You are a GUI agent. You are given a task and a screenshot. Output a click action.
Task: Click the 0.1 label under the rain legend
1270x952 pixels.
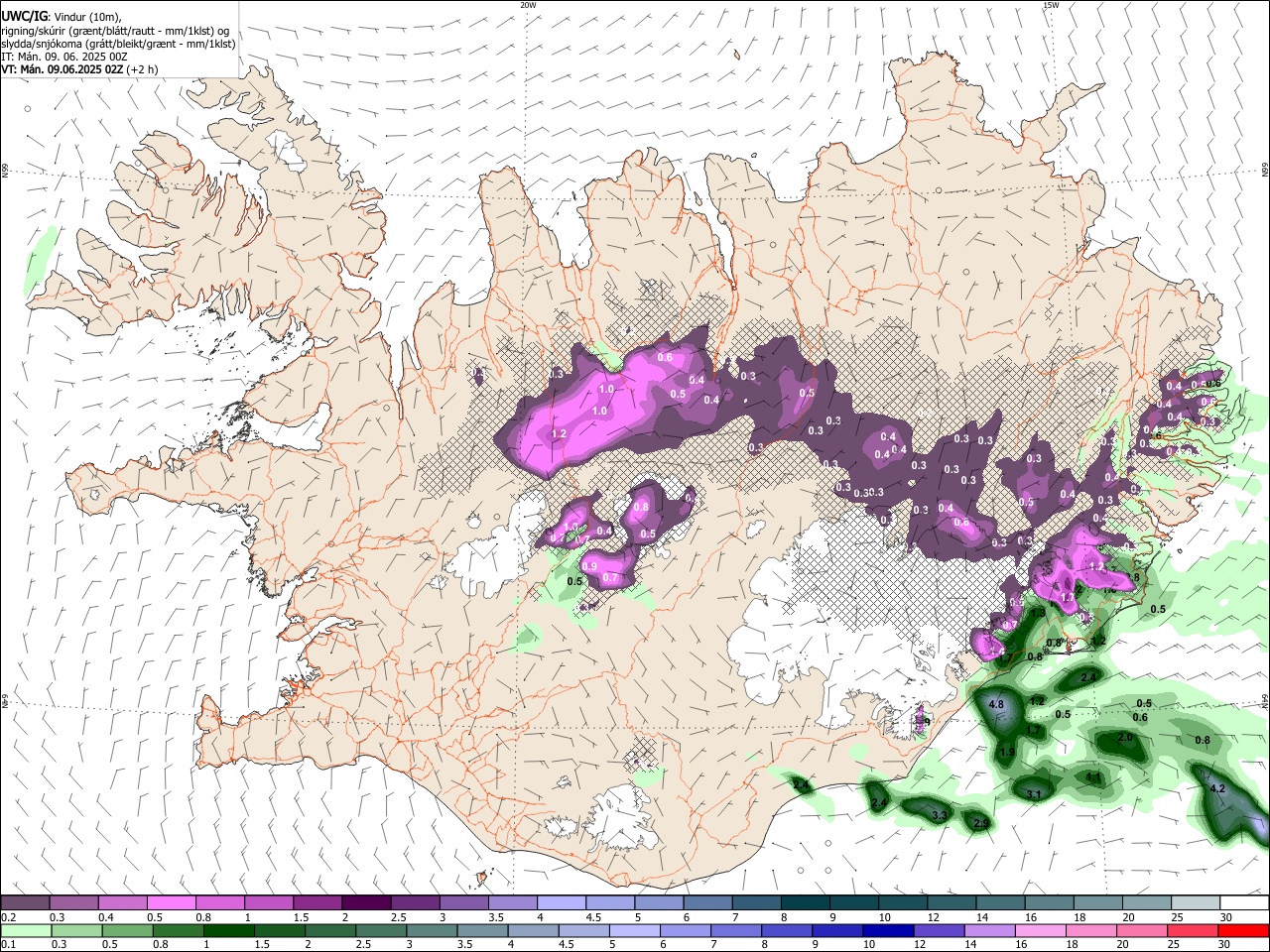point(8,944)
